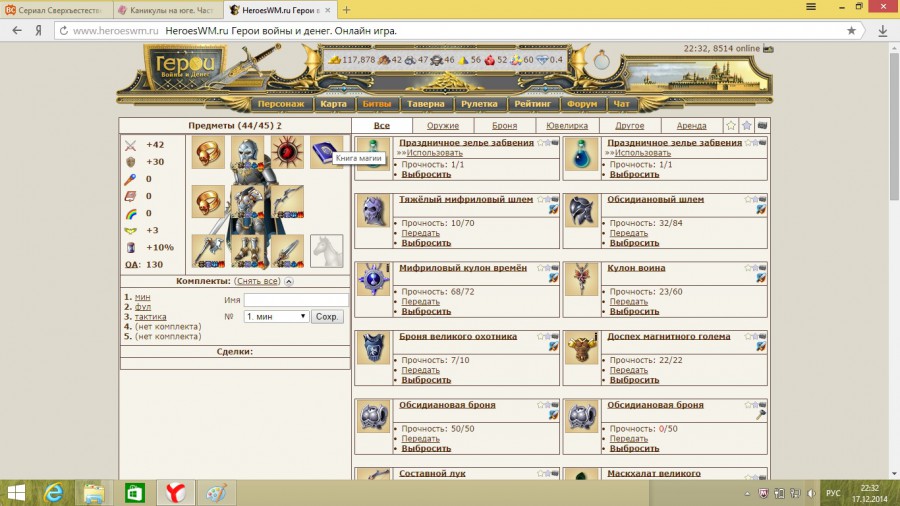Open the Персонаж menu in the game navigation

coord(281,104)
